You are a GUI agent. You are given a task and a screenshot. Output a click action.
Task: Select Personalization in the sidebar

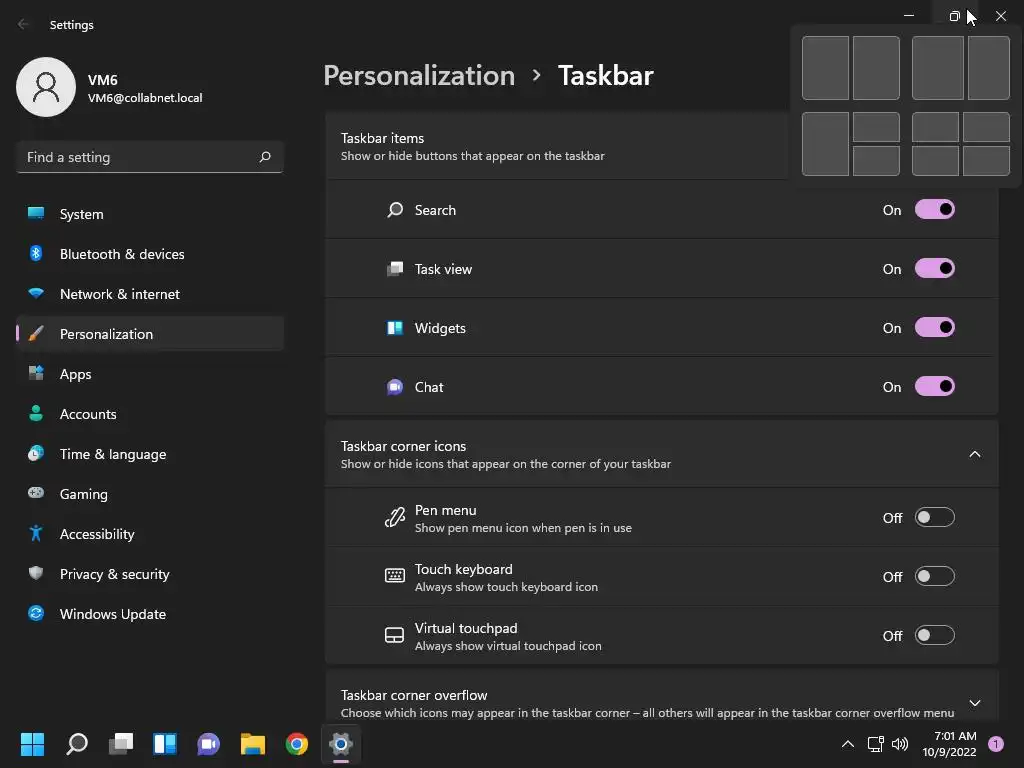[150, 334]
